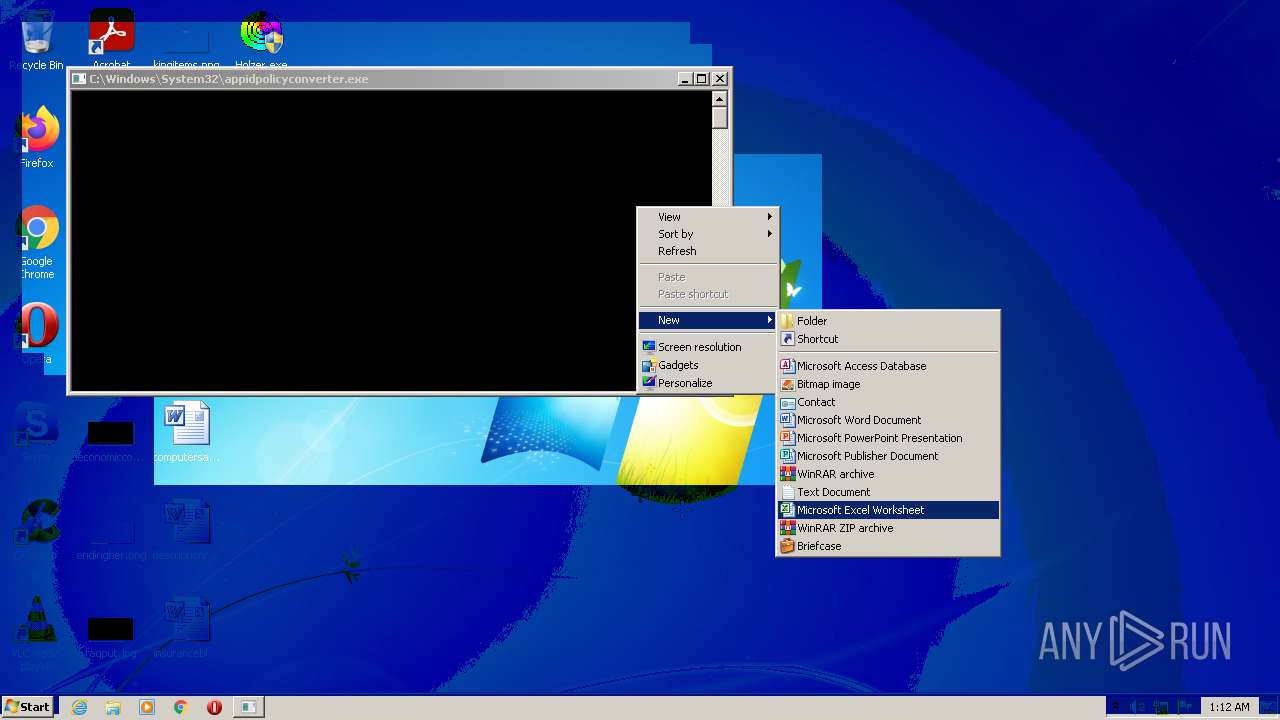Viewport: 1280px width, 720px height.
Task: Click the console window title bar icon
Action: (80, 79)
